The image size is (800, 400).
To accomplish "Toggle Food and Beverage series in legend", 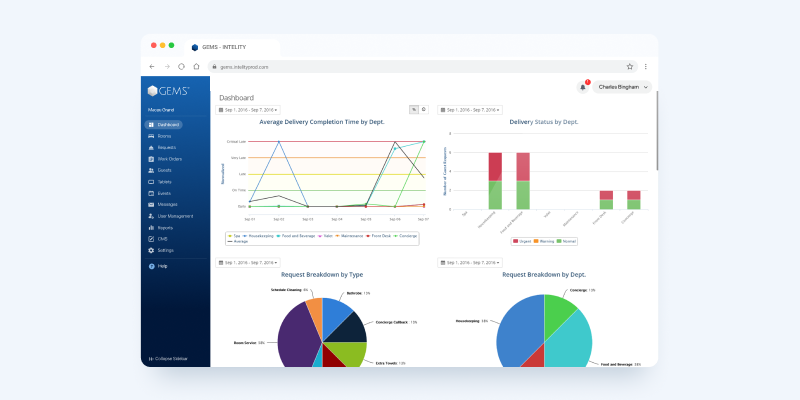I will 296,236.
